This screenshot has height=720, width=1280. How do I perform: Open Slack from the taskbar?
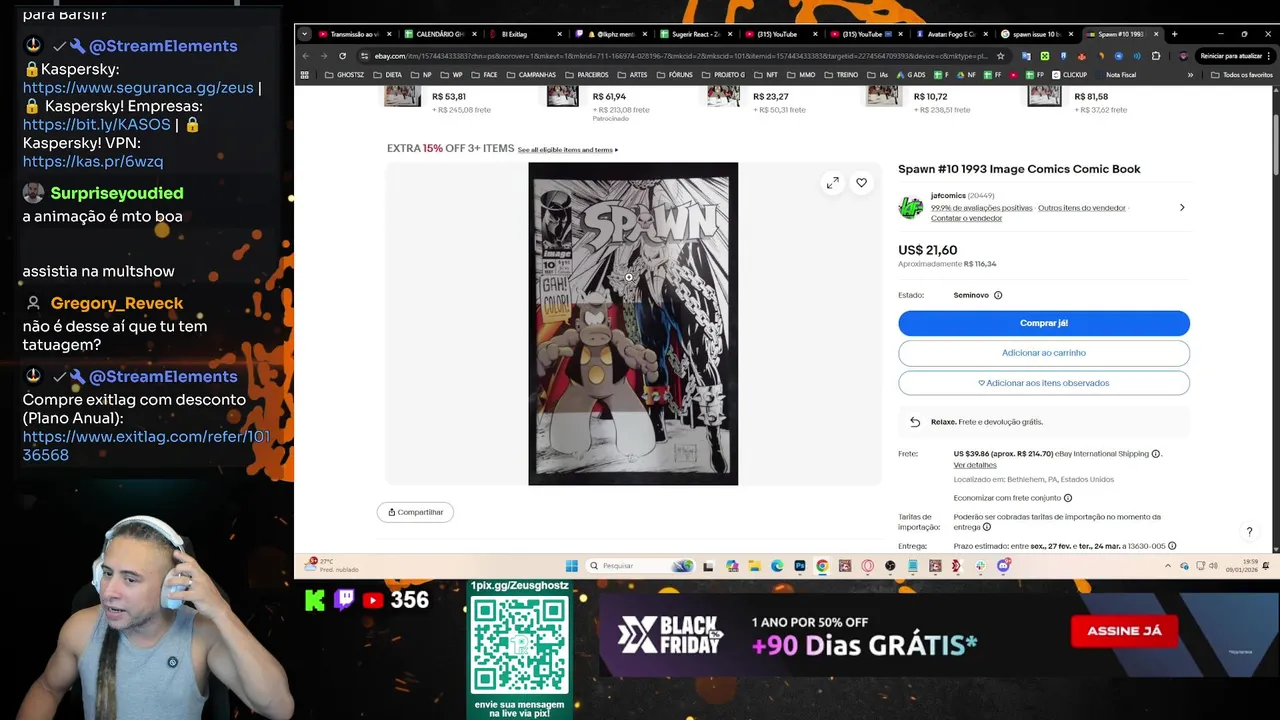pyautogui.click(x=980, y=566)
